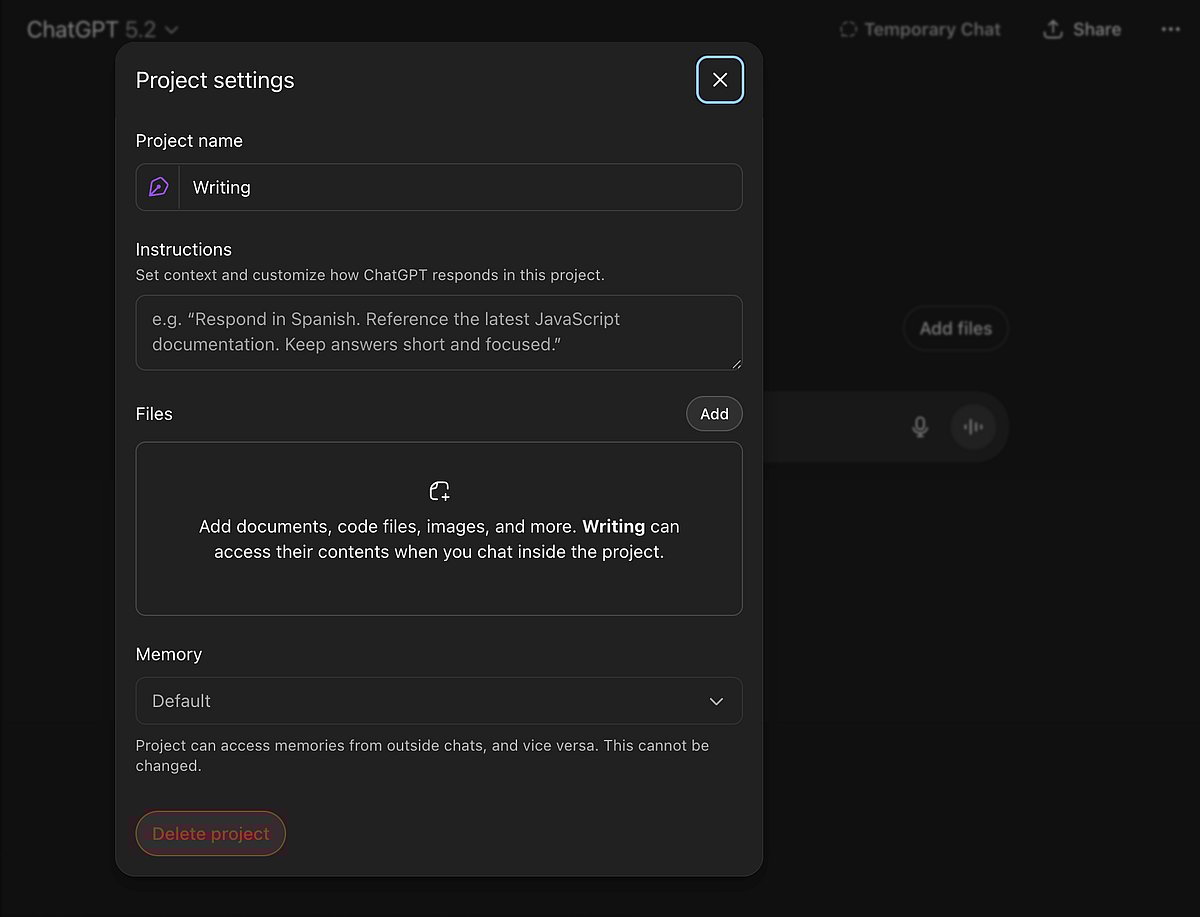This screenshot has height=917, width=1200.
Task: Click into the Instructions text area
Action: click(x=438, y=332)
